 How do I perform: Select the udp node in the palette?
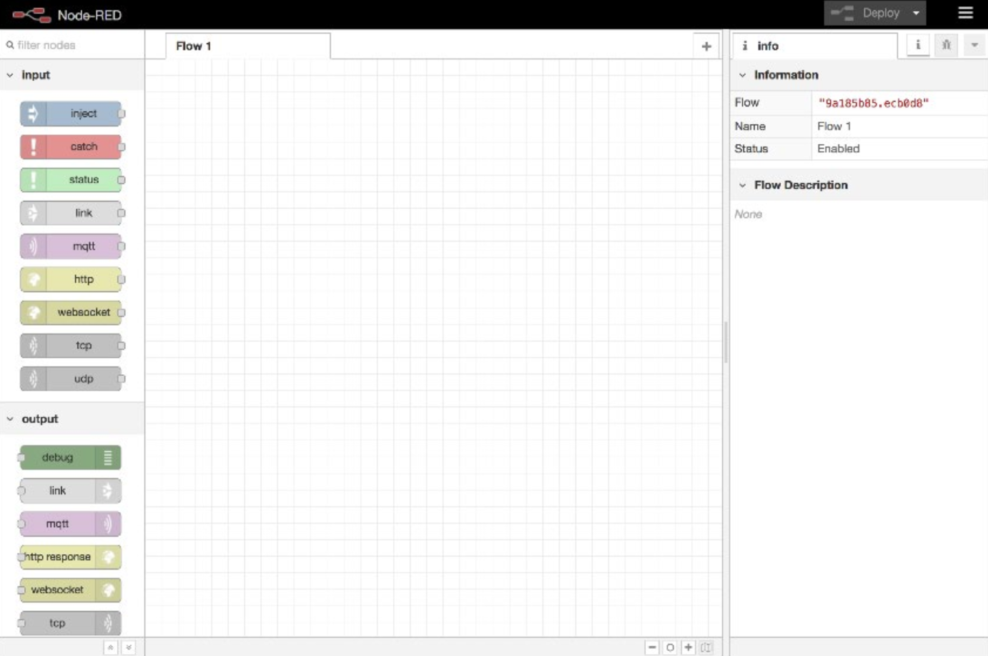click(x=71, y=379)
